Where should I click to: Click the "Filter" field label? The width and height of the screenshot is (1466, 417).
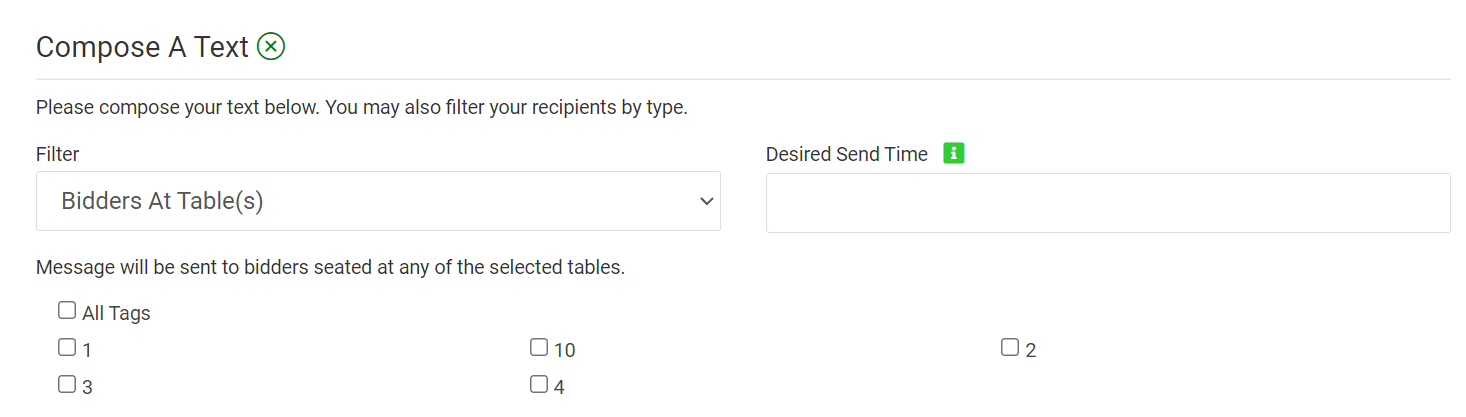click(x=58, y=154)
